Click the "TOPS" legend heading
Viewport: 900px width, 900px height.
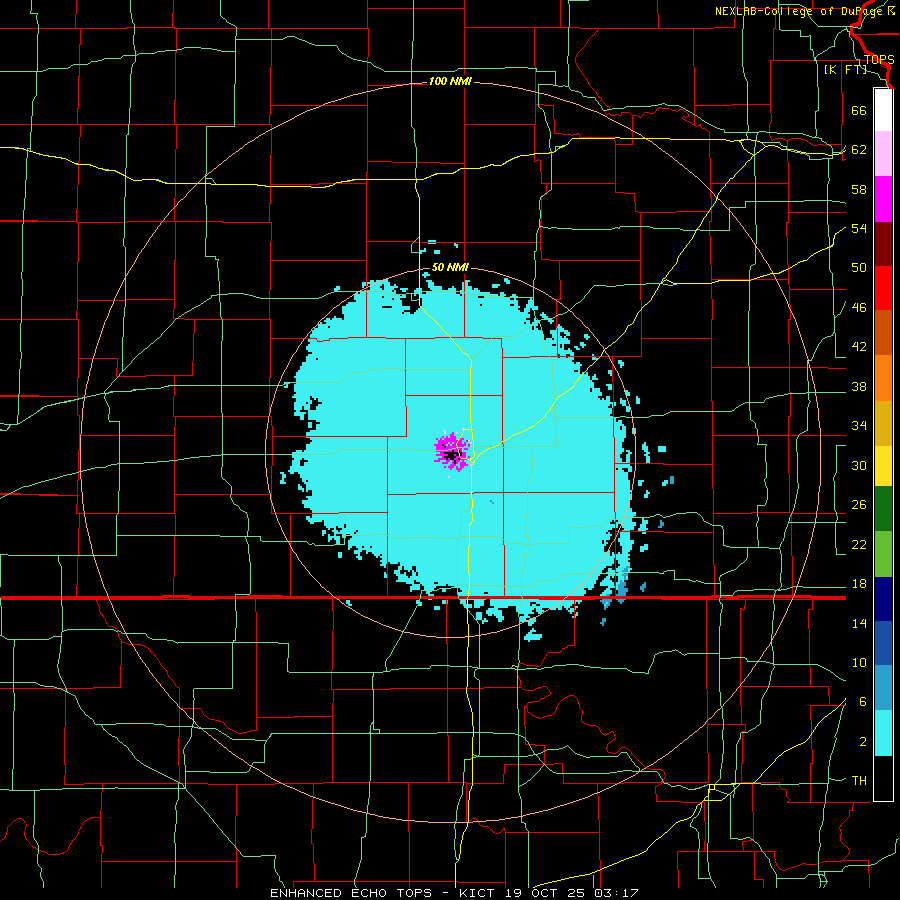(879, 60)
